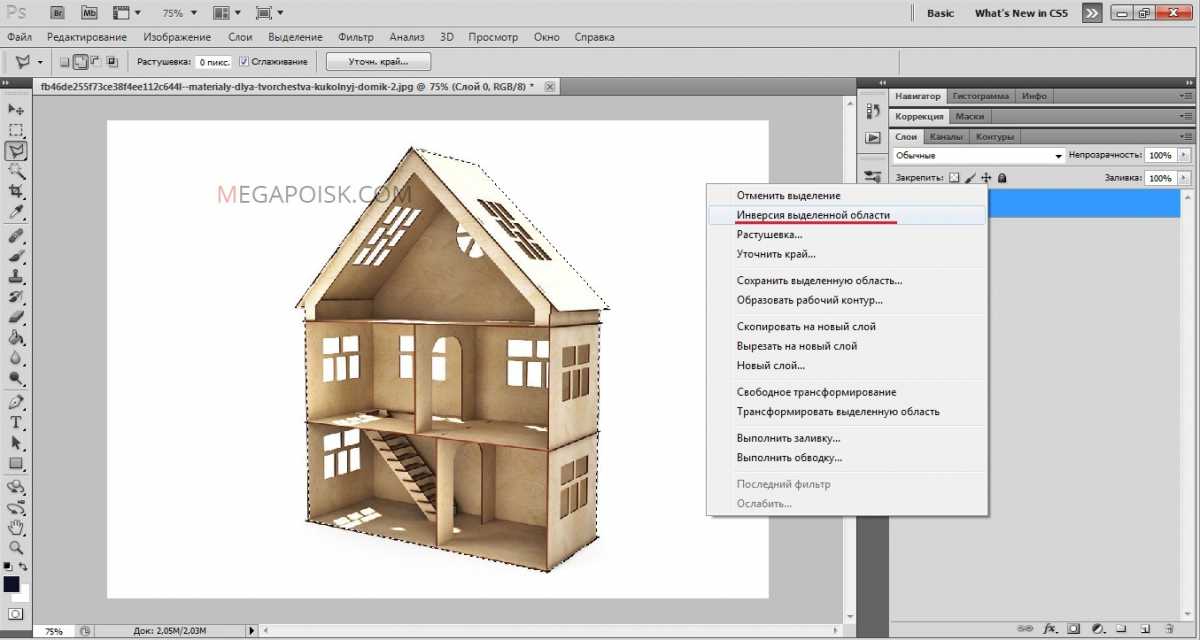This screenshot has width=1200, height=640.
Task: Activate the Zoom magnifier tool
Action: pos(16,547)
